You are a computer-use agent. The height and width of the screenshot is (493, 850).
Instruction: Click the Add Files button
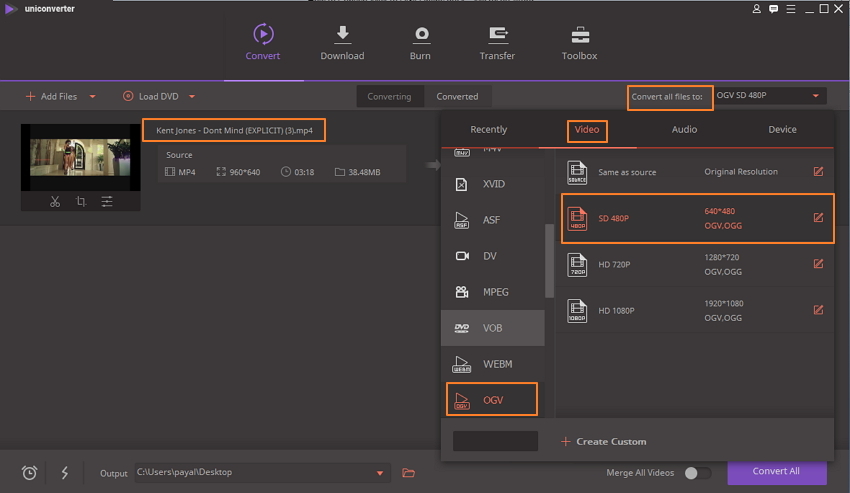[51, 97]
